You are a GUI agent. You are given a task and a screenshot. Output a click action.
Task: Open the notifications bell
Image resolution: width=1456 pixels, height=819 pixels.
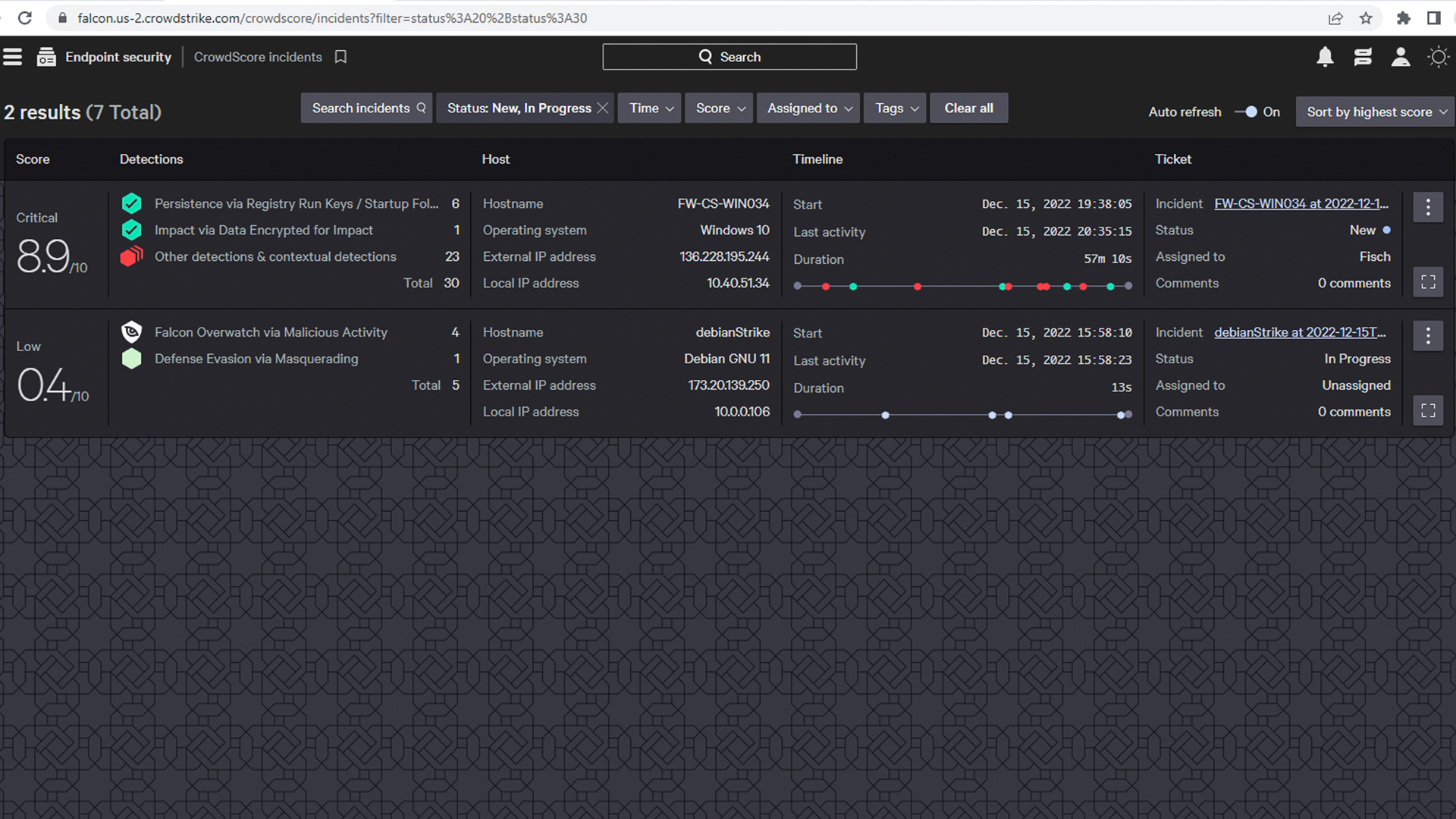1325,57
